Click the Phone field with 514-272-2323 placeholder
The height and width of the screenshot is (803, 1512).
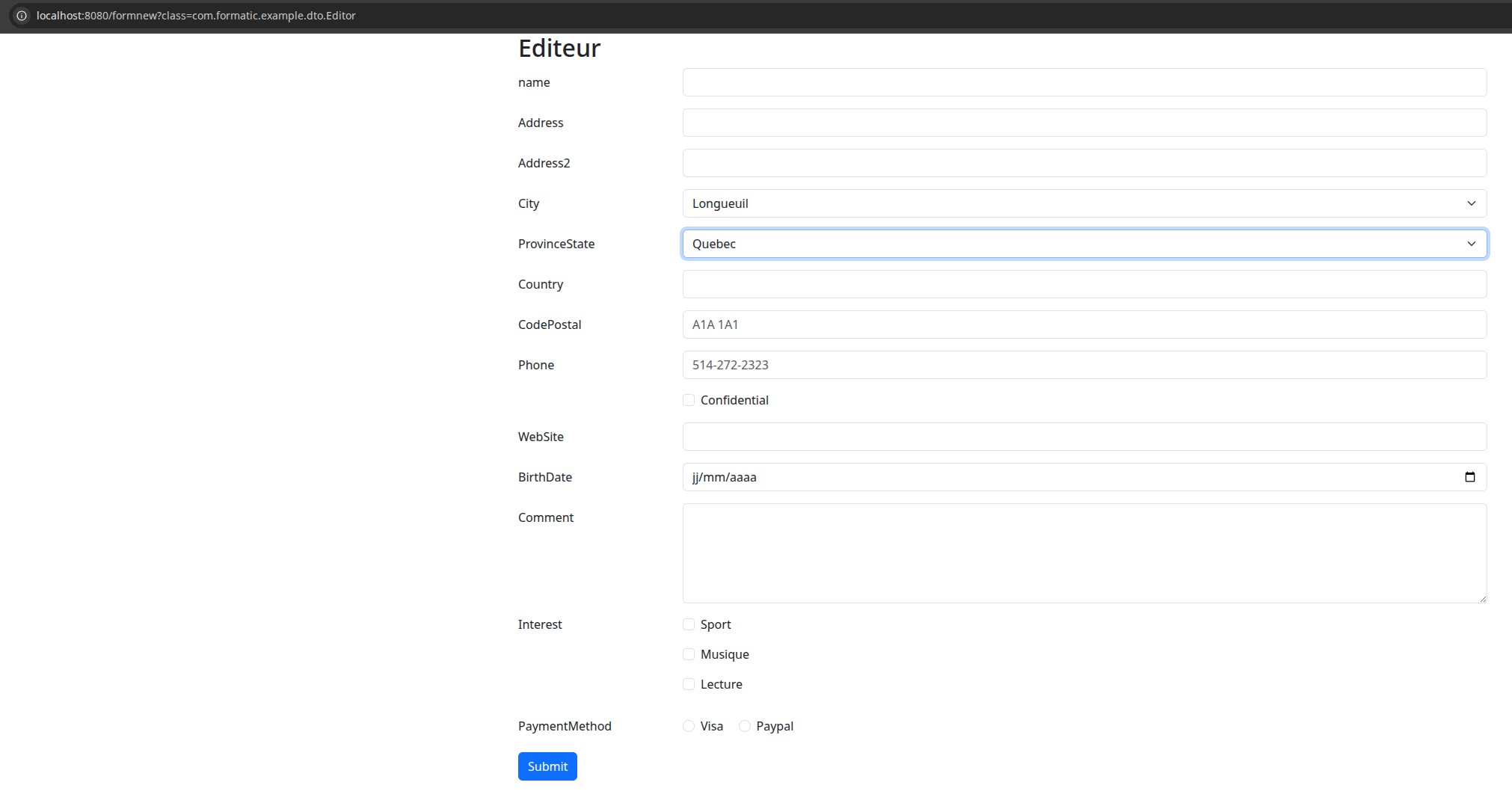[1084, 365]
